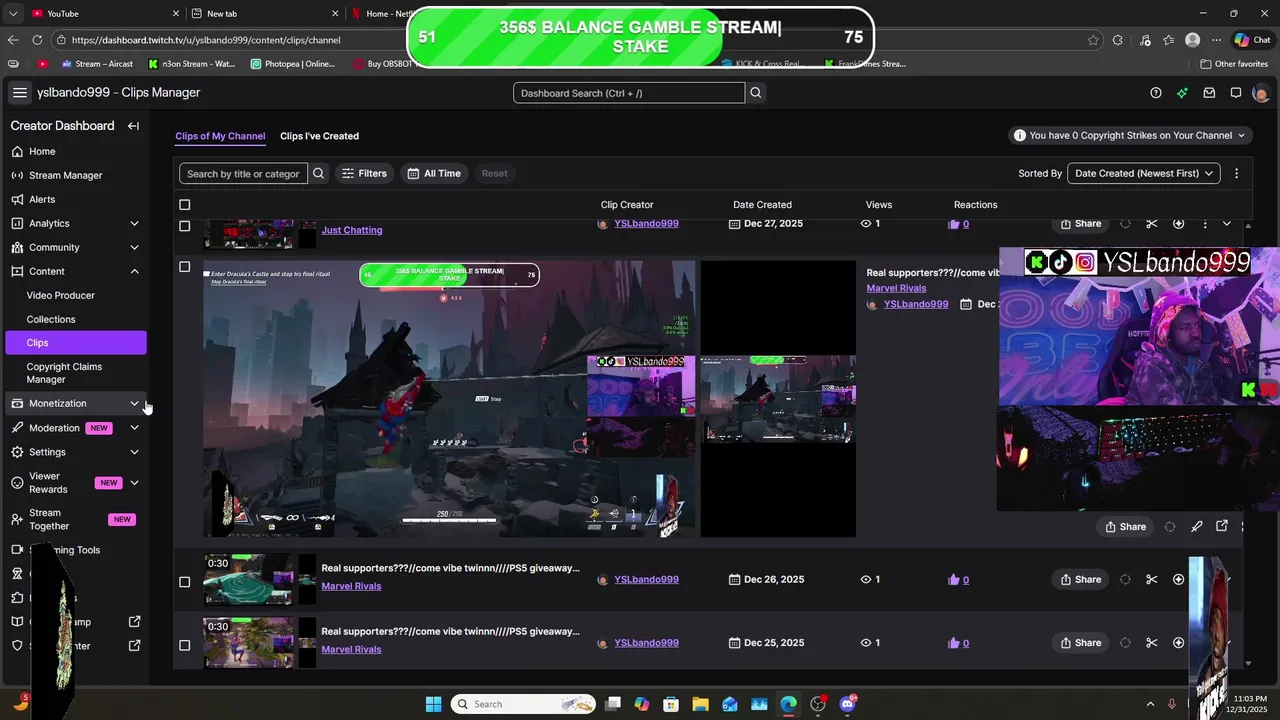Screen dimensions: 1280x720
Task: Click Share in the expanded clip panel
Action: [x=1125, y=527]
